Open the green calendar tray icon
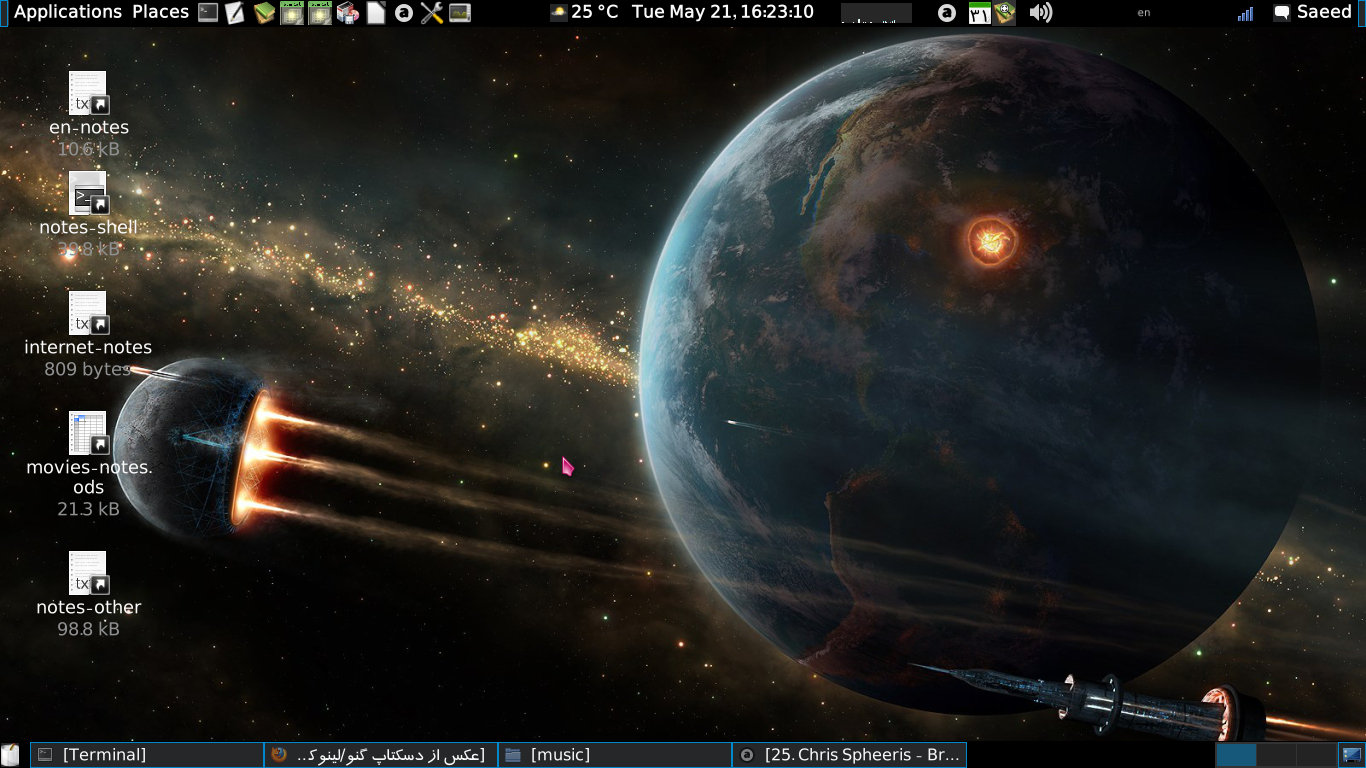The image size is (1366, 768). tap(980, 13)
